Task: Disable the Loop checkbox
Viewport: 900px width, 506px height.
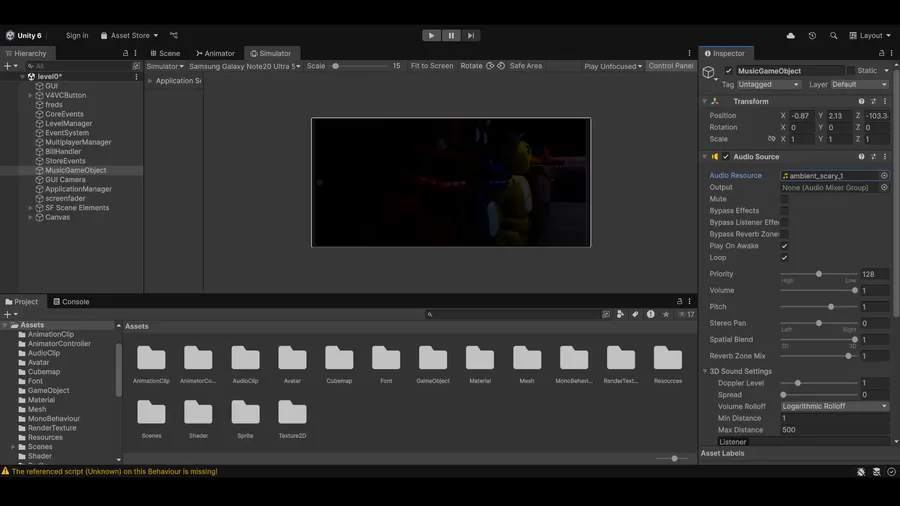Action: point(784,258)
